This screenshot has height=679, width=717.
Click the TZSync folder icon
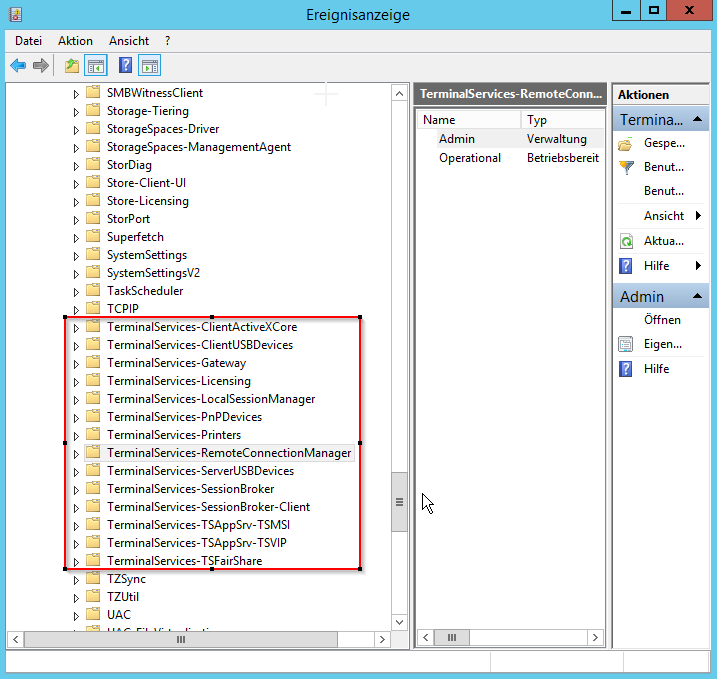coord(93,578)
